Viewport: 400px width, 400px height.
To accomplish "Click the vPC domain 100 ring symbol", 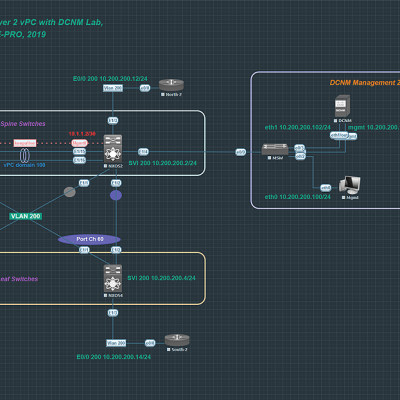I will [x=24, y=156].
